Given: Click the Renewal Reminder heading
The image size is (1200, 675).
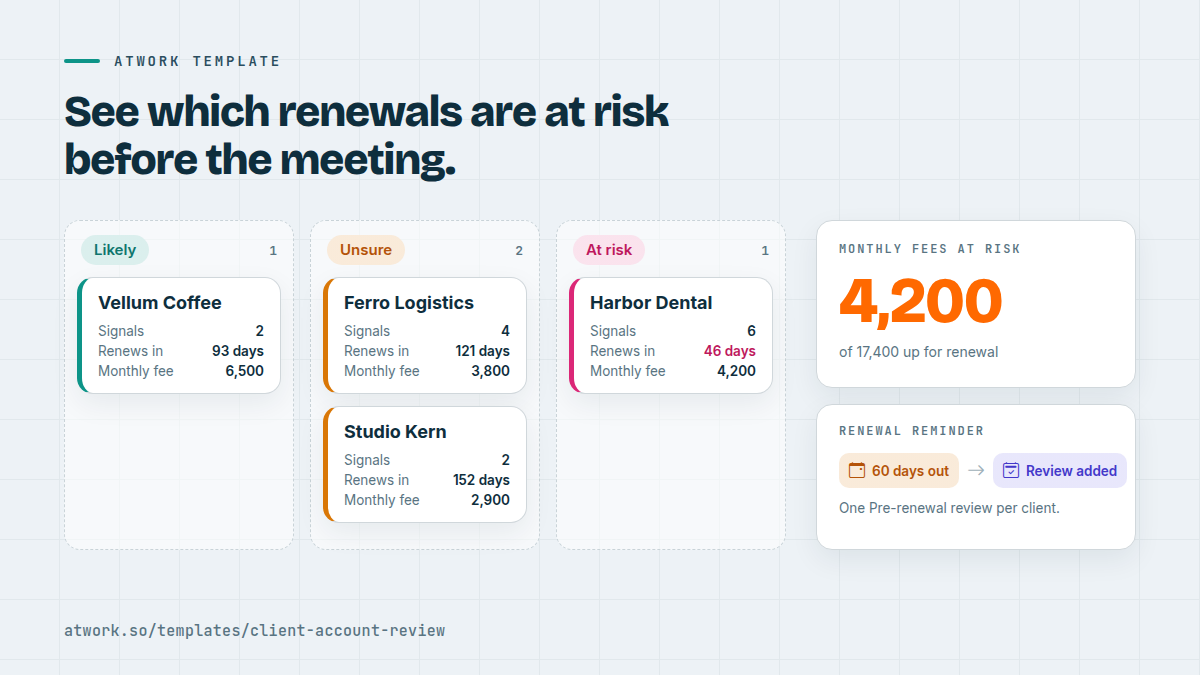Looking at the screenshot, I should click(912, 431).
